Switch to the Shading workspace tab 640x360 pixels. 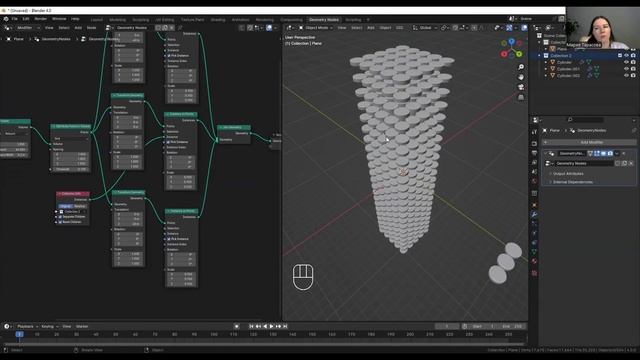coord(218,20)
